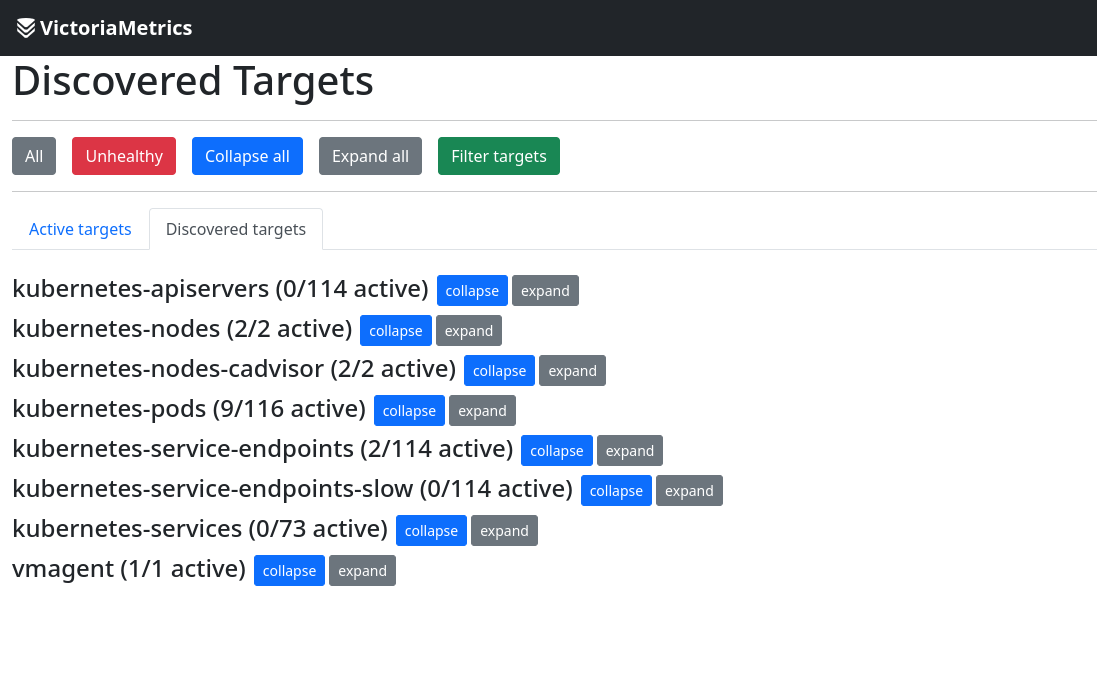Screen dimensions: 1097x700
Task: Expand the kubernetes-nodes-cadvisor group
Action: tap(572, 371)
